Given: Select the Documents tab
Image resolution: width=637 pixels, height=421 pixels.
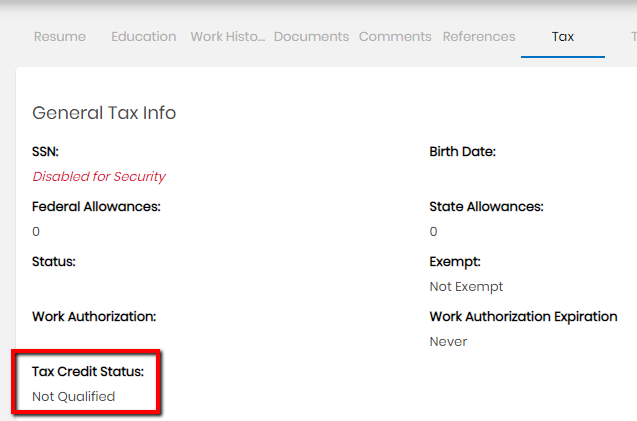Looking at the screenshot, I should tap(311, 37).
